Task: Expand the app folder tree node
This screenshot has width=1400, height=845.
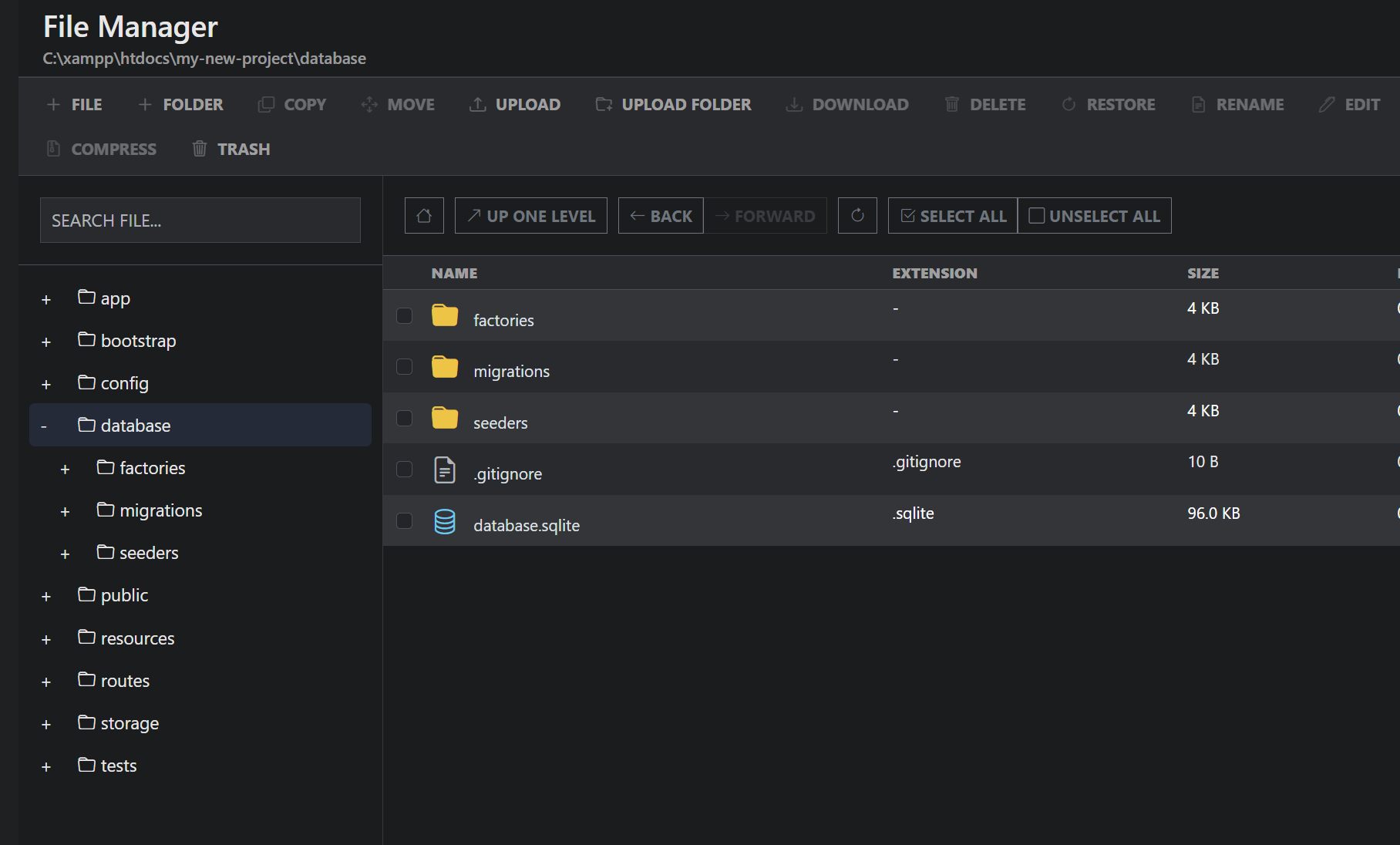Action: (46, 299)
